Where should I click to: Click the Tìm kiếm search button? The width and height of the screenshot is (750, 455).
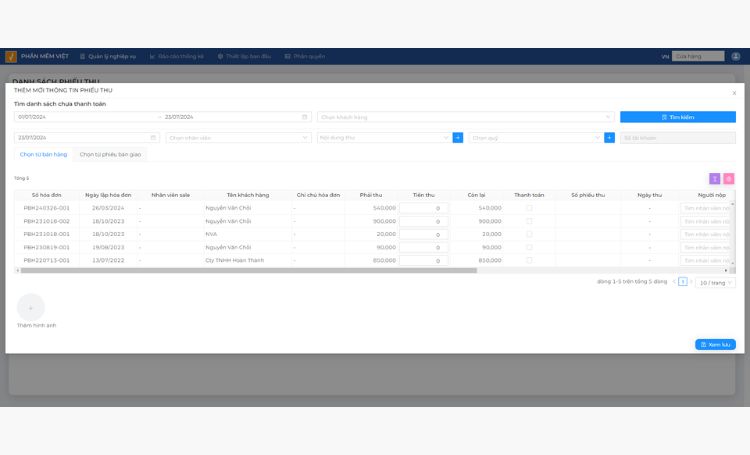pyautogui.click(x=678, y=117)
